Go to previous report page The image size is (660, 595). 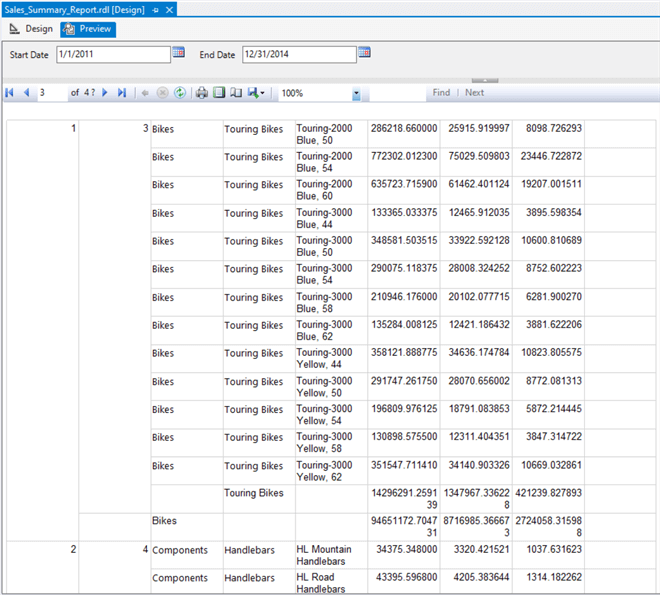pos(26,93)
